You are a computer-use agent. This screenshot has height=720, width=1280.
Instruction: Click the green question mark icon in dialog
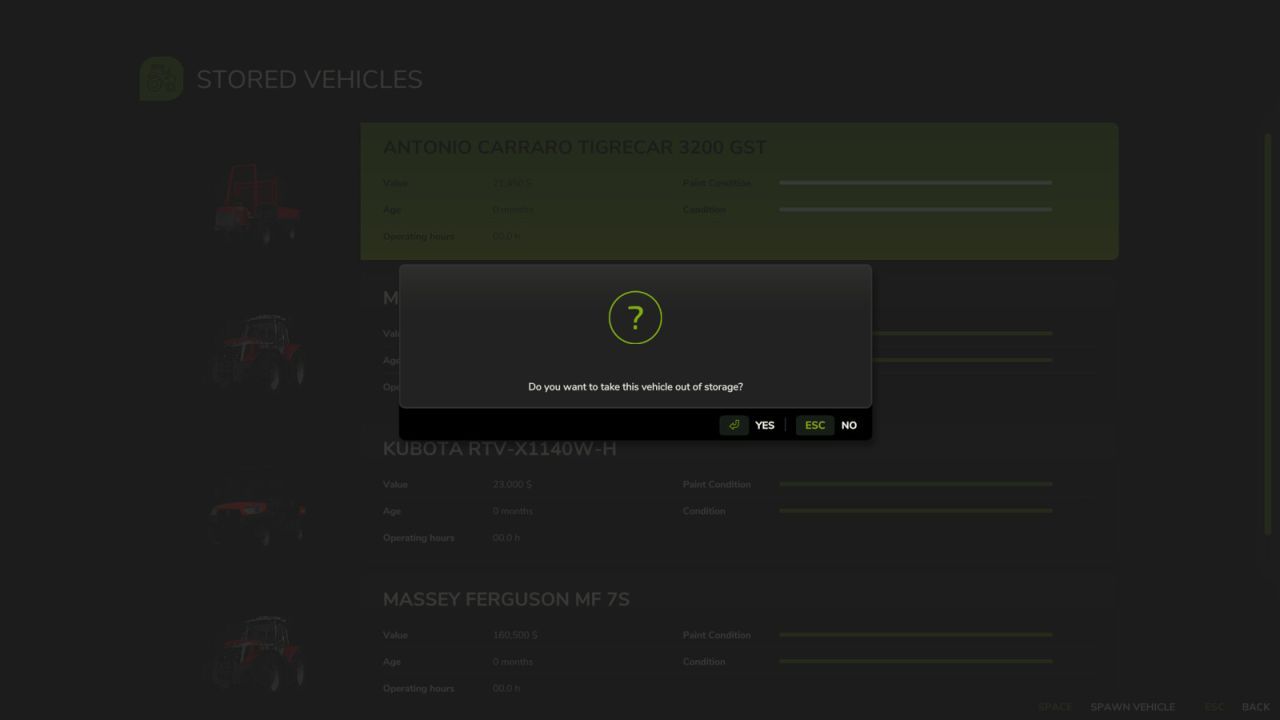point(635,317)
